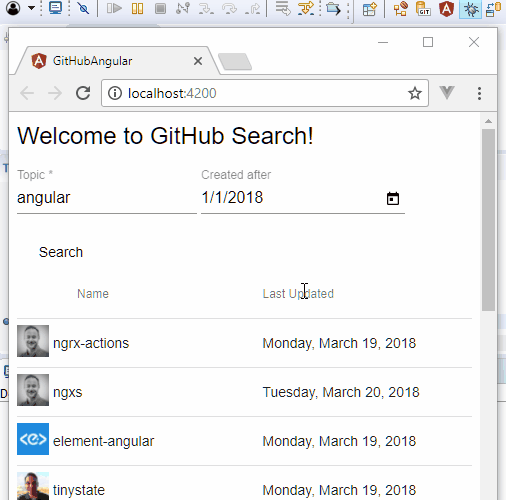Viewport: 506px width, 500px height.
Task: Toggle Use Step Filters icon
Action: [x=306, y=8]
